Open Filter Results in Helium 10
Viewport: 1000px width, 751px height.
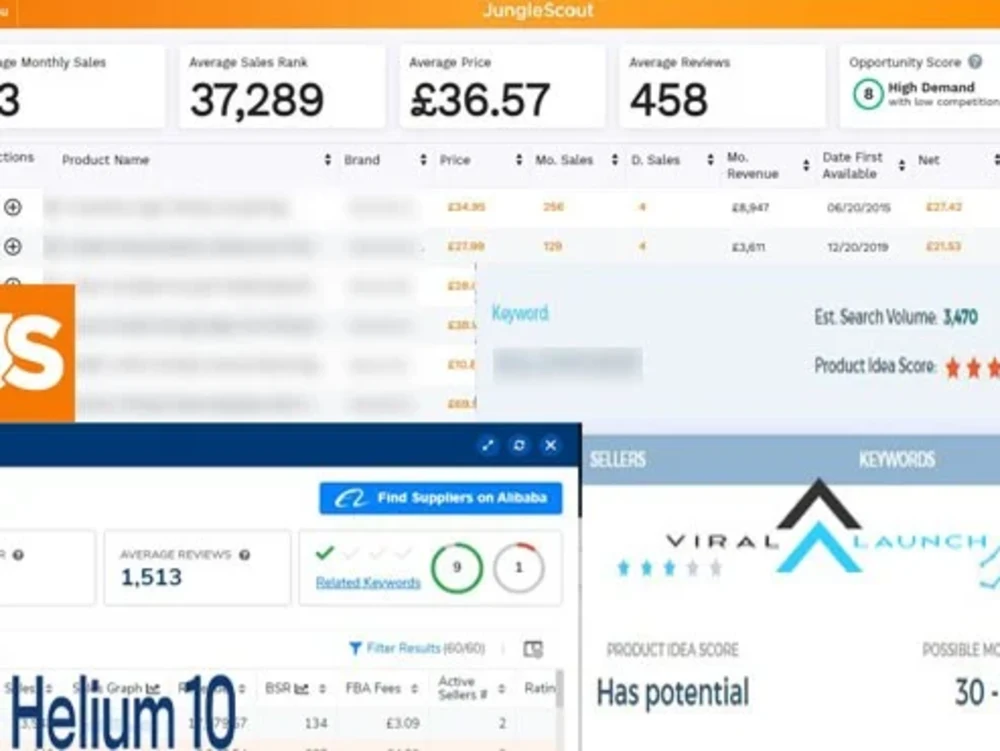click(x=417, y=648)
